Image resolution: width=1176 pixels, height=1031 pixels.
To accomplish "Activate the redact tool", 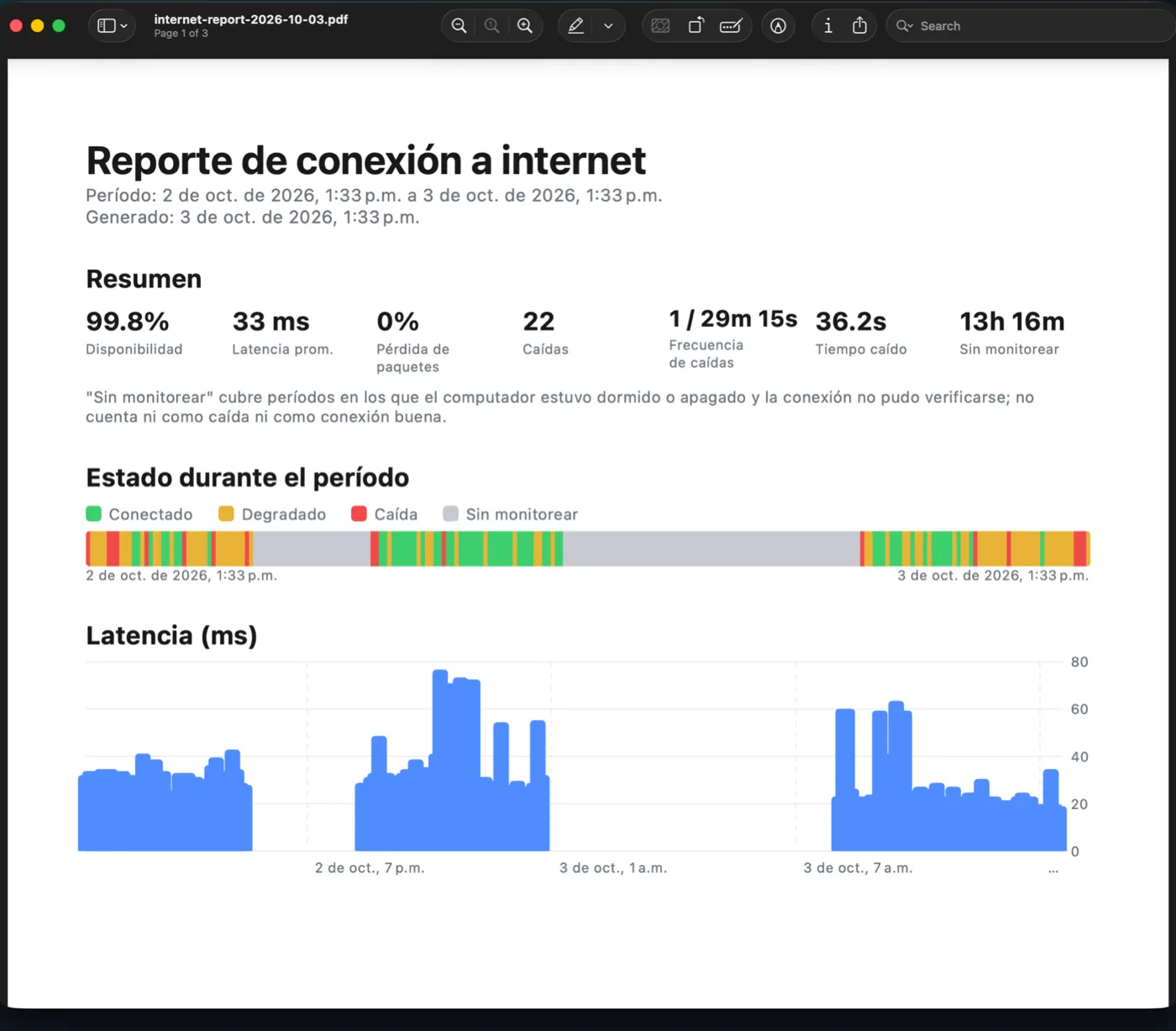I will click(661, 26).
